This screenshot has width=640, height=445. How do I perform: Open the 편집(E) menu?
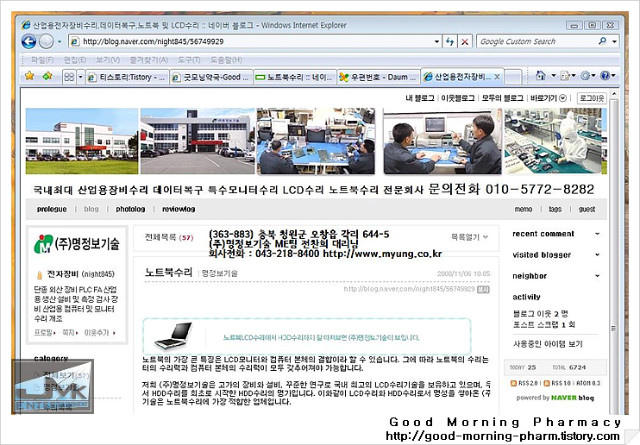[75, 60]
